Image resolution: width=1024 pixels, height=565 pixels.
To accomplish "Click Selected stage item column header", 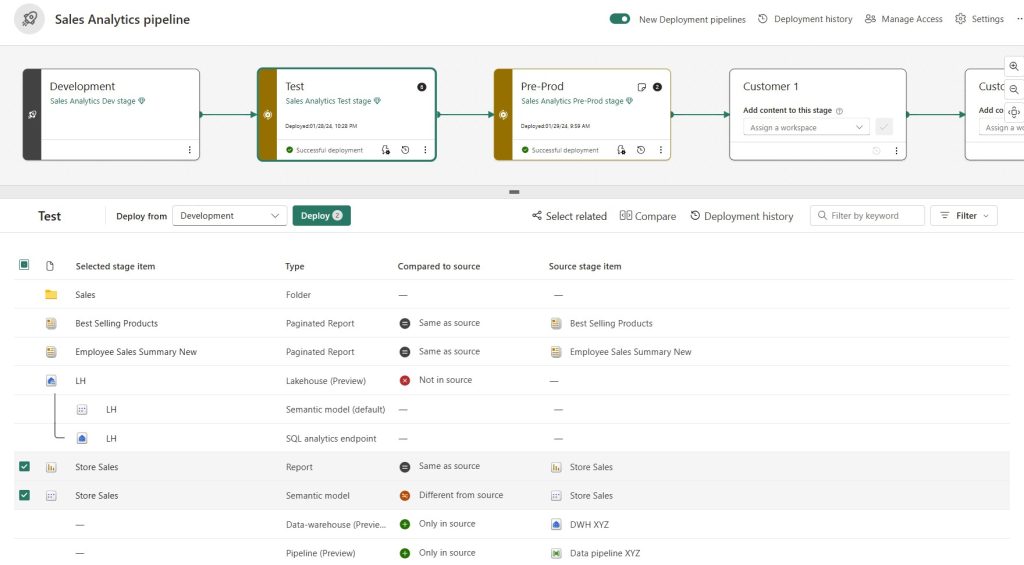I will [115, 266].
